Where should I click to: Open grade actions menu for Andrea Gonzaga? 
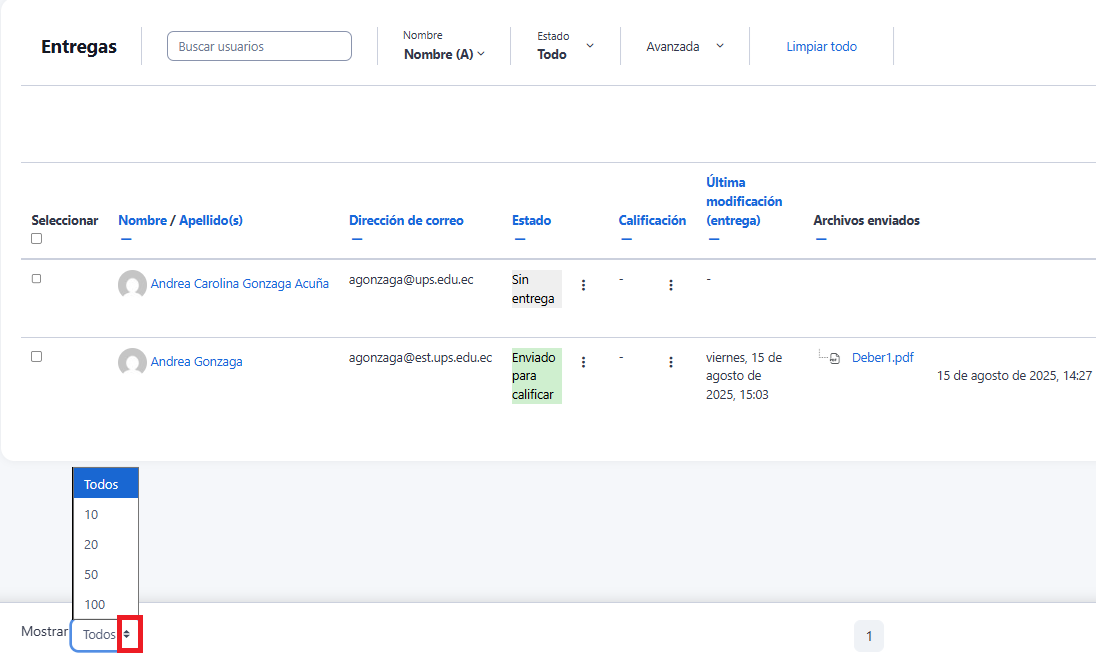point(670,362)
